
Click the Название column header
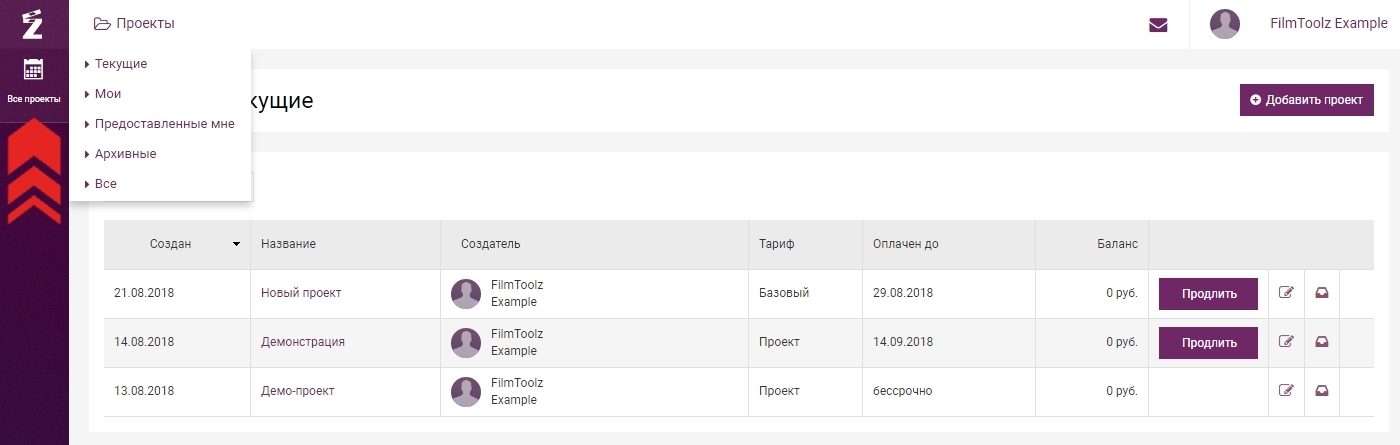pyautogui.click(x=288, y=244)
